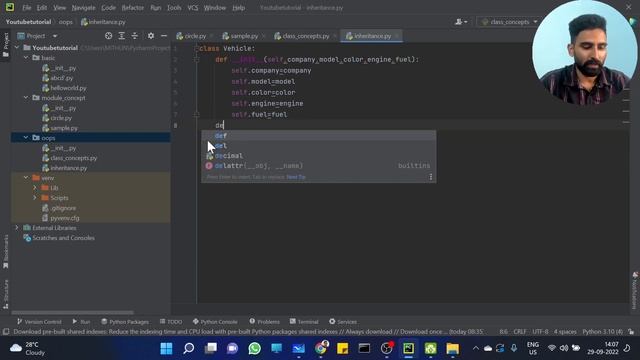Select abcd.py in the project tree
The height and width of the screenshot is (360, 640).
[62, 78]
